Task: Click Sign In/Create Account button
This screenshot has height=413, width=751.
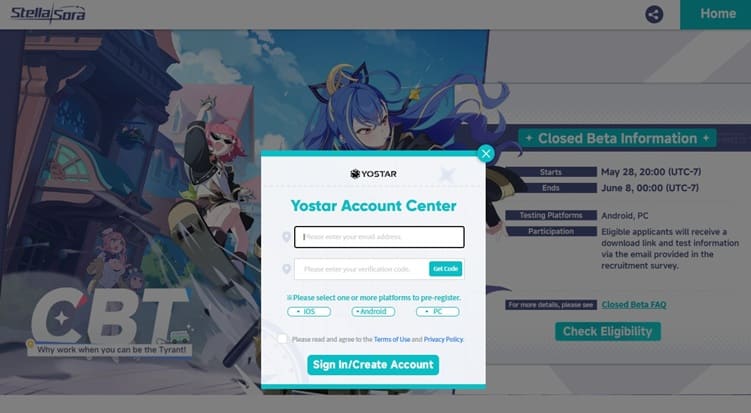Action: 373,365
